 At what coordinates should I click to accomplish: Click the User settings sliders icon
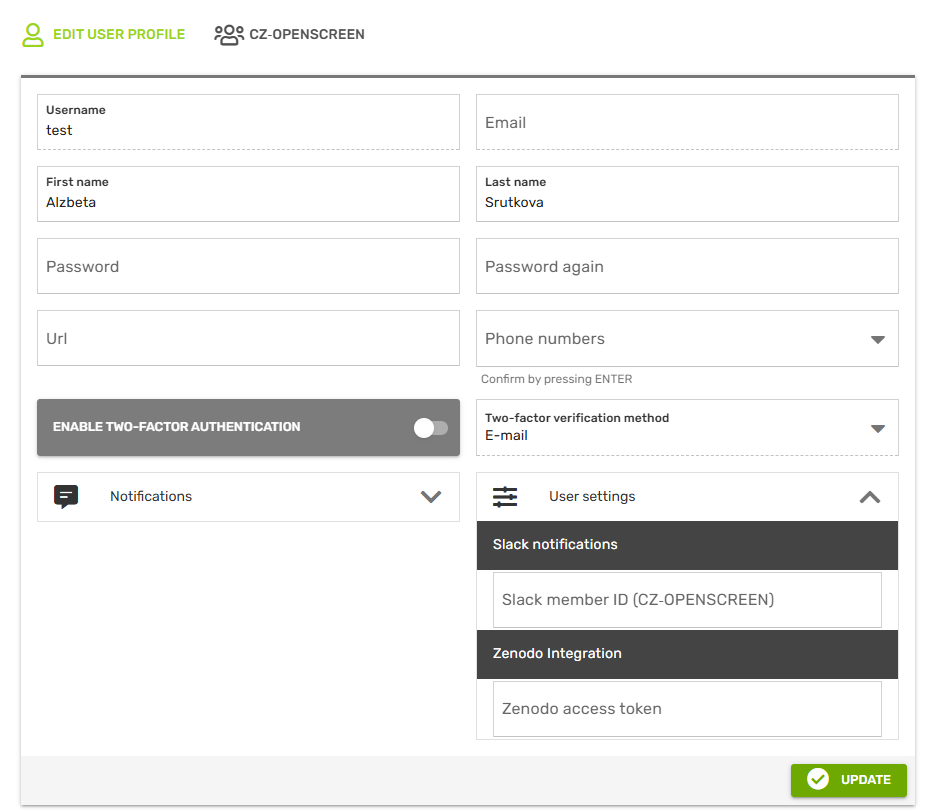pos(505,497)
